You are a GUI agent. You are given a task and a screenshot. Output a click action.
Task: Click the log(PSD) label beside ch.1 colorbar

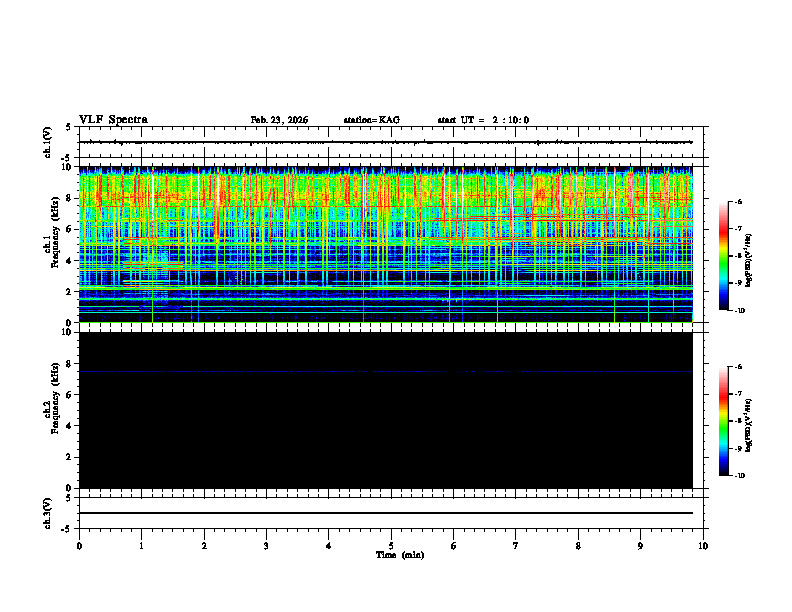tap(749, 260)
